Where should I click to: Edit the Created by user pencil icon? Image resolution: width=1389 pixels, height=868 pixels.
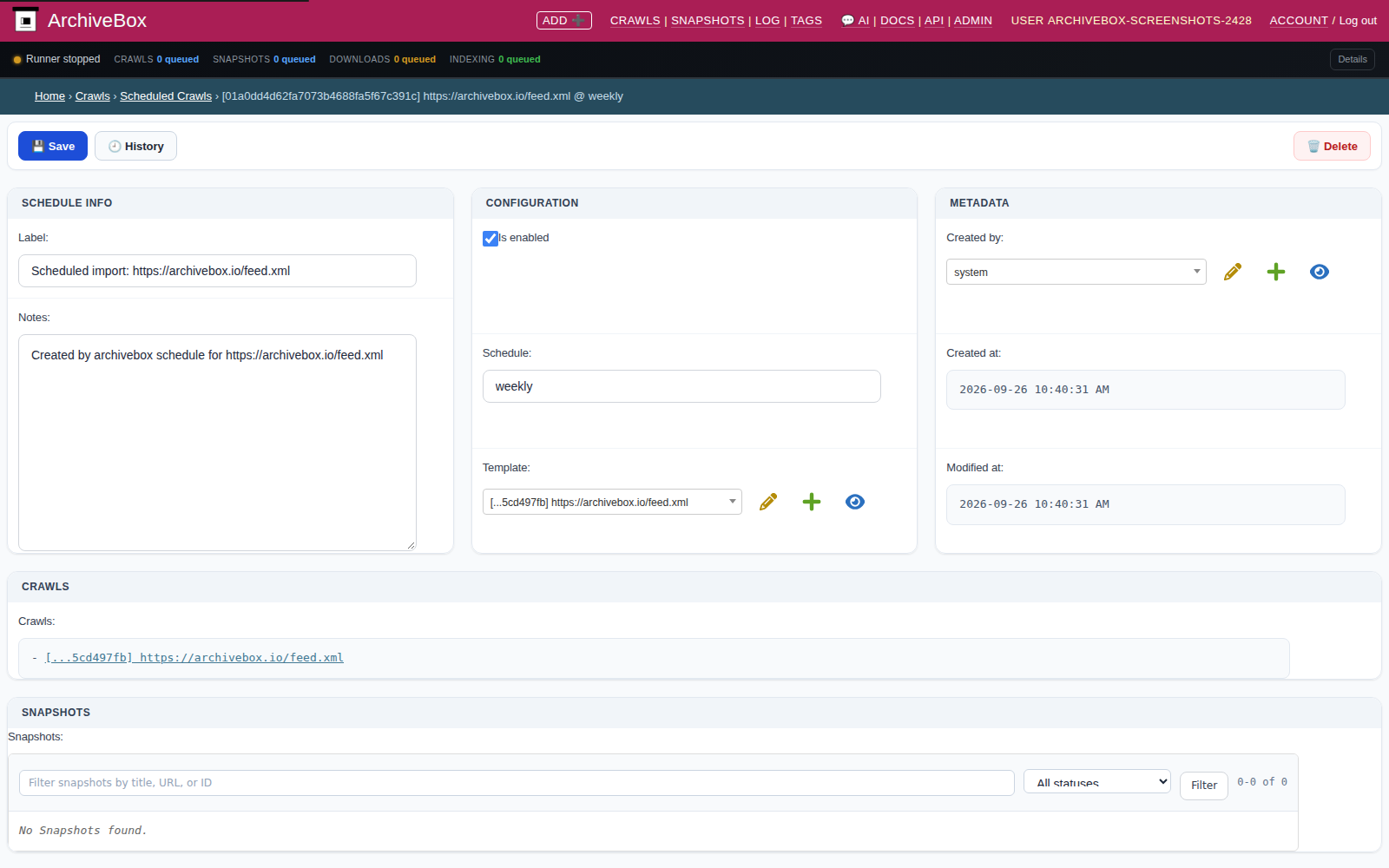coord(1233,272)
